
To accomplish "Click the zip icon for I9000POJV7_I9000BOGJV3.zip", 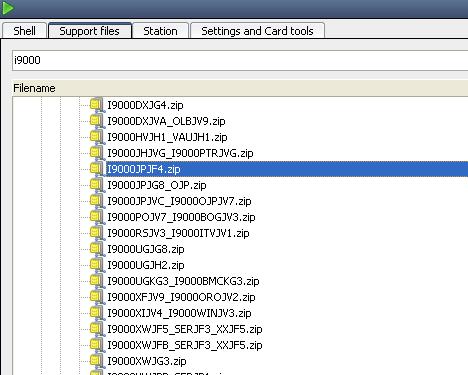I will (96, 217).
